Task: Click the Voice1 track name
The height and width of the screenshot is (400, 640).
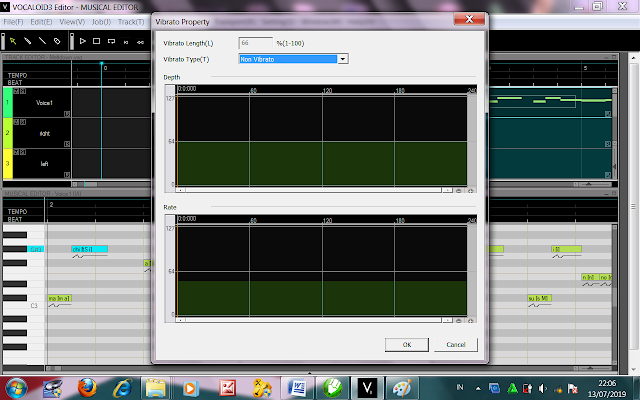Action: tap(44, 103)
